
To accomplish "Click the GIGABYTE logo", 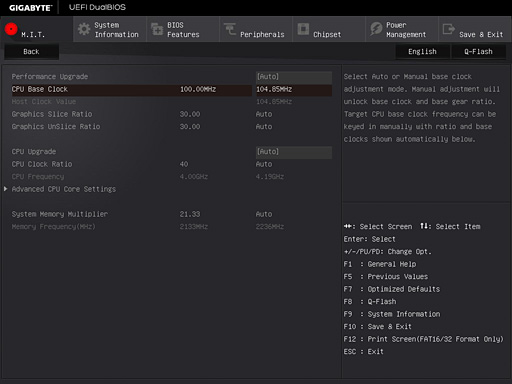I will (30, 8).
